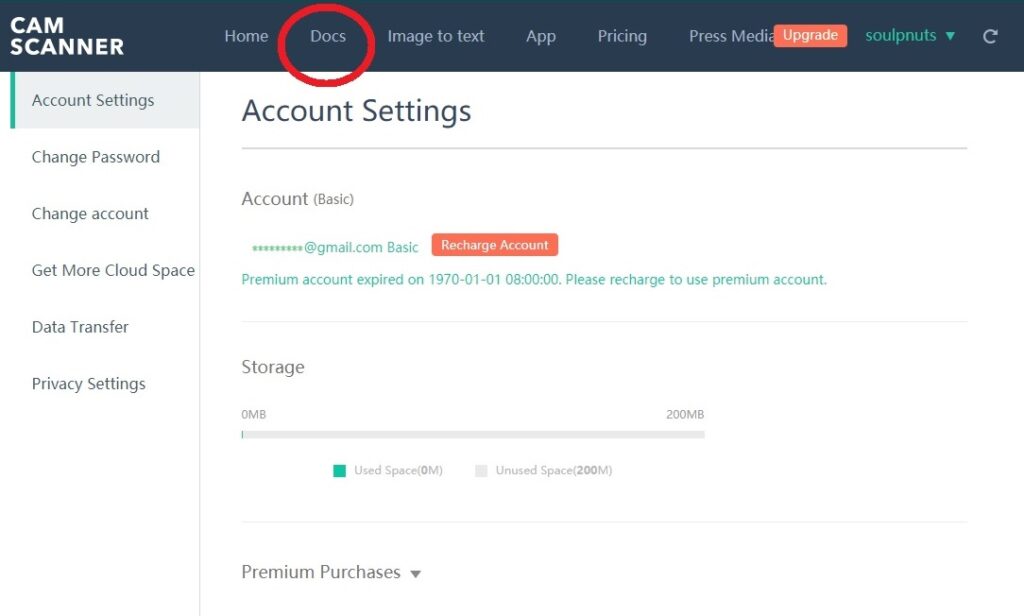This screenshot has height=616, width=1024.
Task: Select the App menu item
Action: point(541,36)
